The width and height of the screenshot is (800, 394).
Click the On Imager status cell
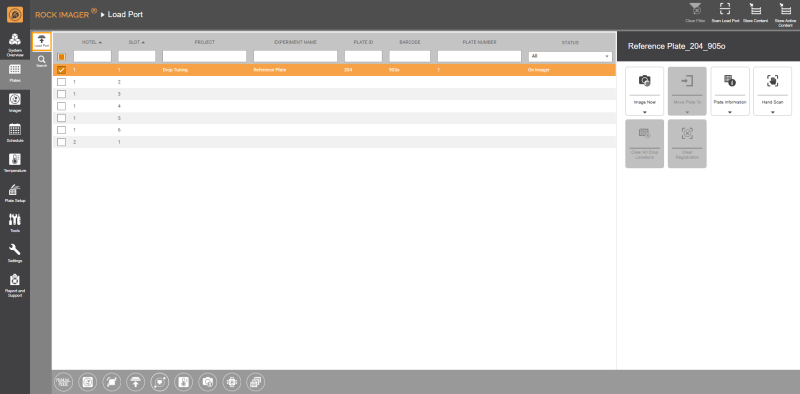[x=539, y=70]
